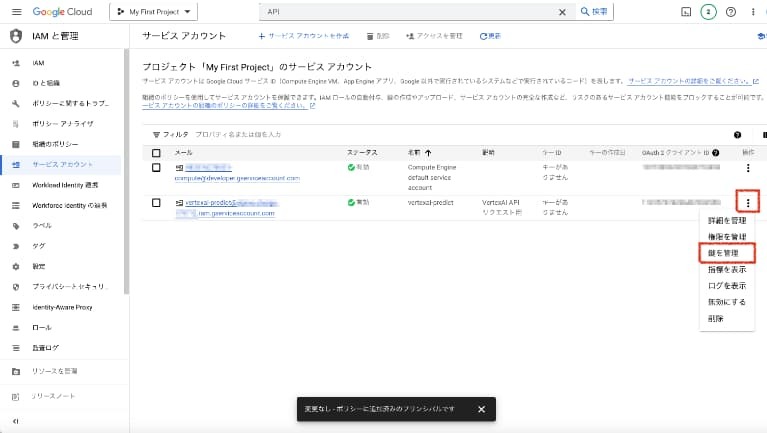Click サービス アカウントを作成 button
This screenshot has width=767, height=433.
point(303,35)
